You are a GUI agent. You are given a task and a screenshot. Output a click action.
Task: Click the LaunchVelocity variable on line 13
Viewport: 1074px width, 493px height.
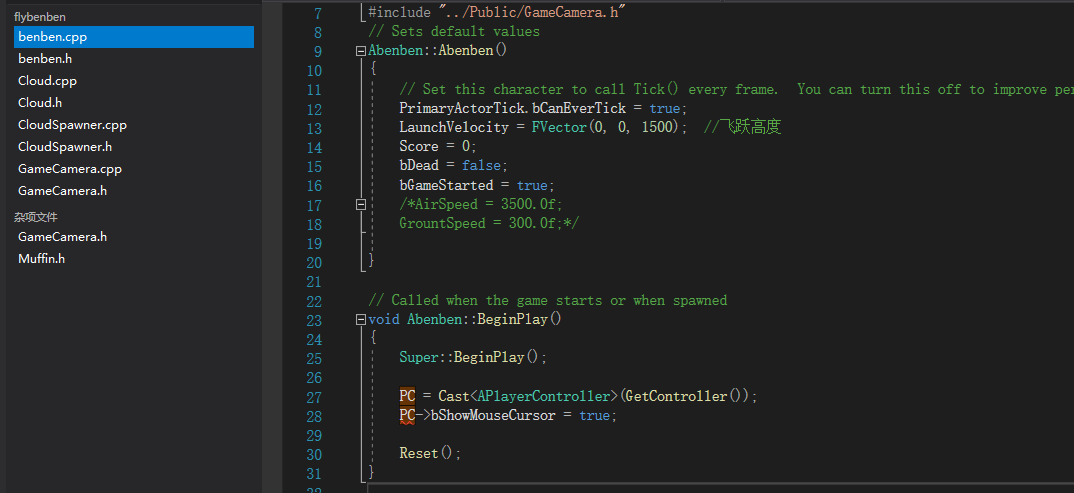pyautogui.click(x=454, y=127)
